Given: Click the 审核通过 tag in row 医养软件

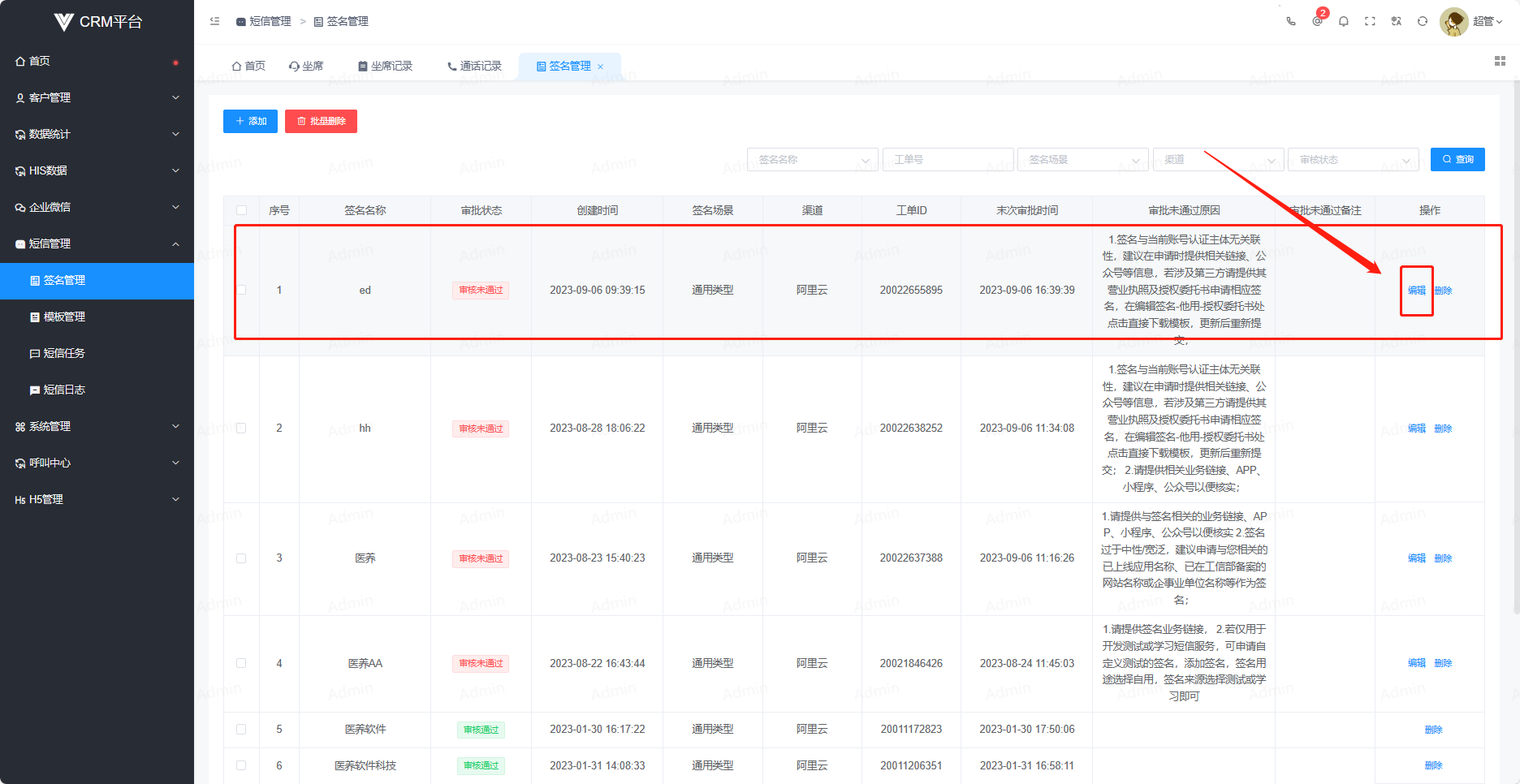Looking at the screenshot, I should tap(481, 730).
